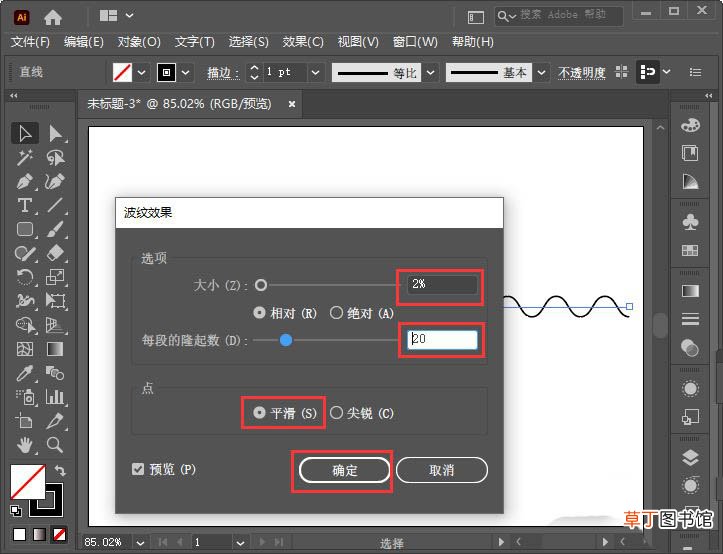Select the Line Segment tool
Viewport: 723px width, 554px height.
click(55, 206)
